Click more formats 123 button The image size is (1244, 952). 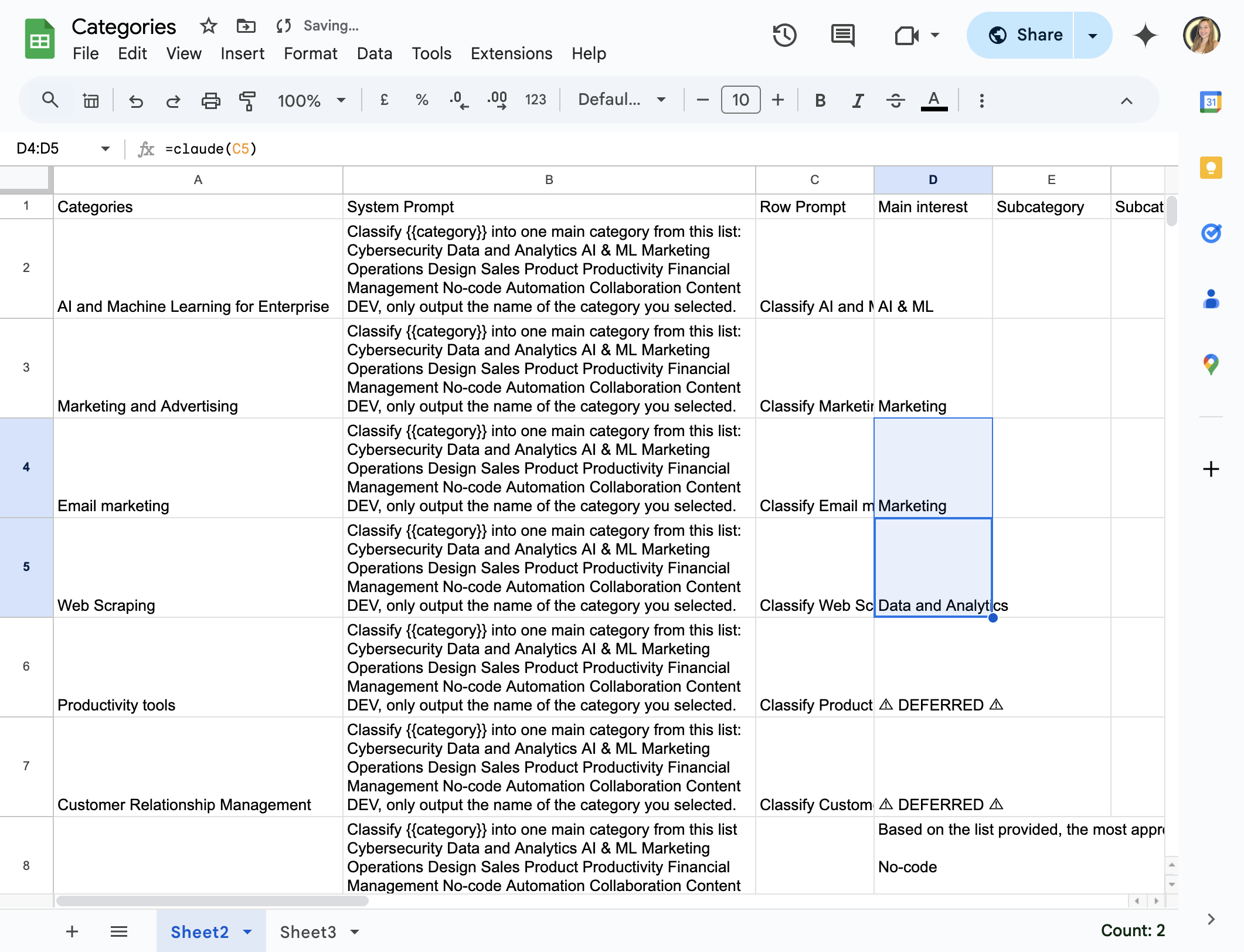tap(535, 100)
